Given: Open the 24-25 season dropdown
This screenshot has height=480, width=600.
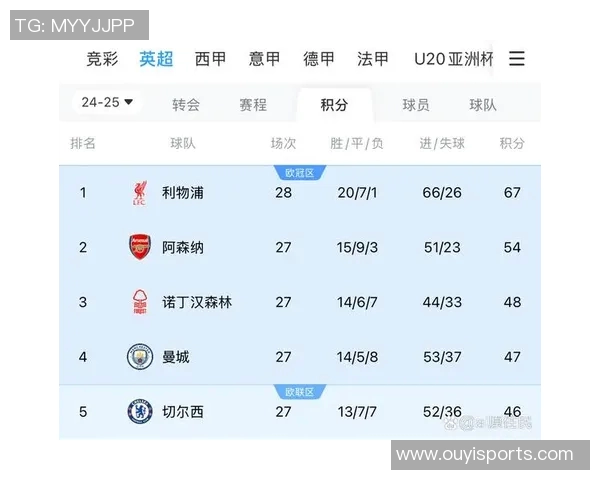Looking at the screenshot, I should tap(108, 103).
